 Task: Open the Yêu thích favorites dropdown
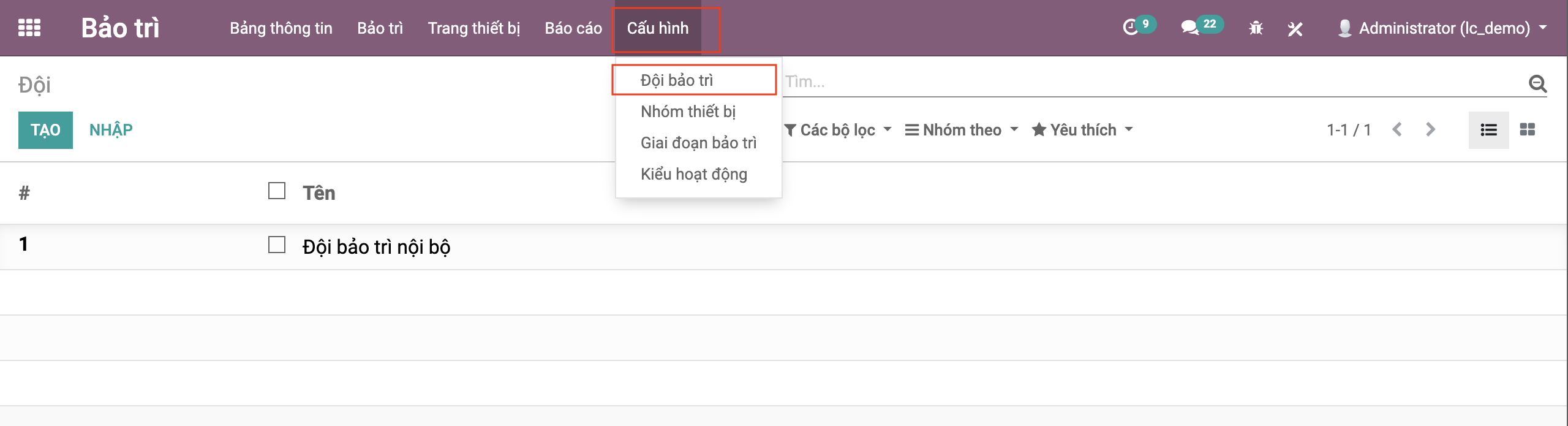pos(1082,130)
